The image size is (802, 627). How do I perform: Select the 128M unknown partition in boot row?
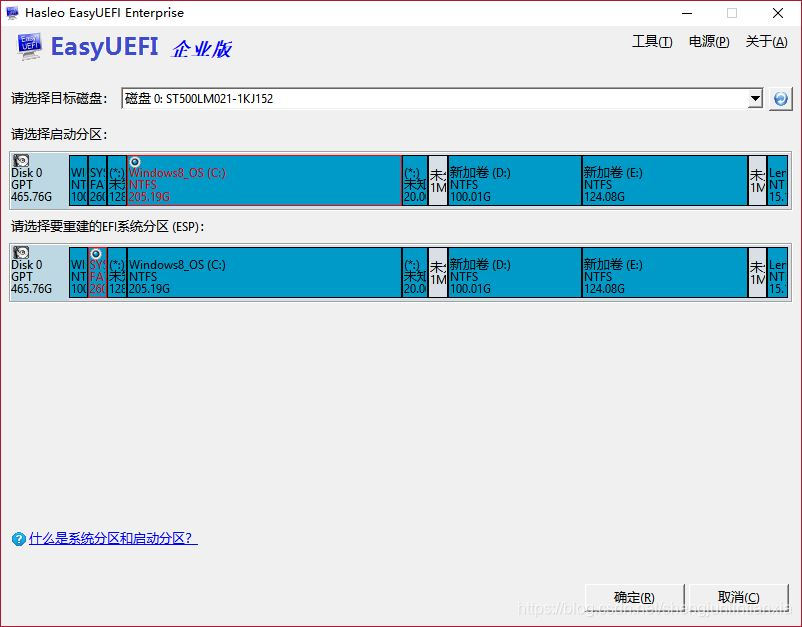117,181
